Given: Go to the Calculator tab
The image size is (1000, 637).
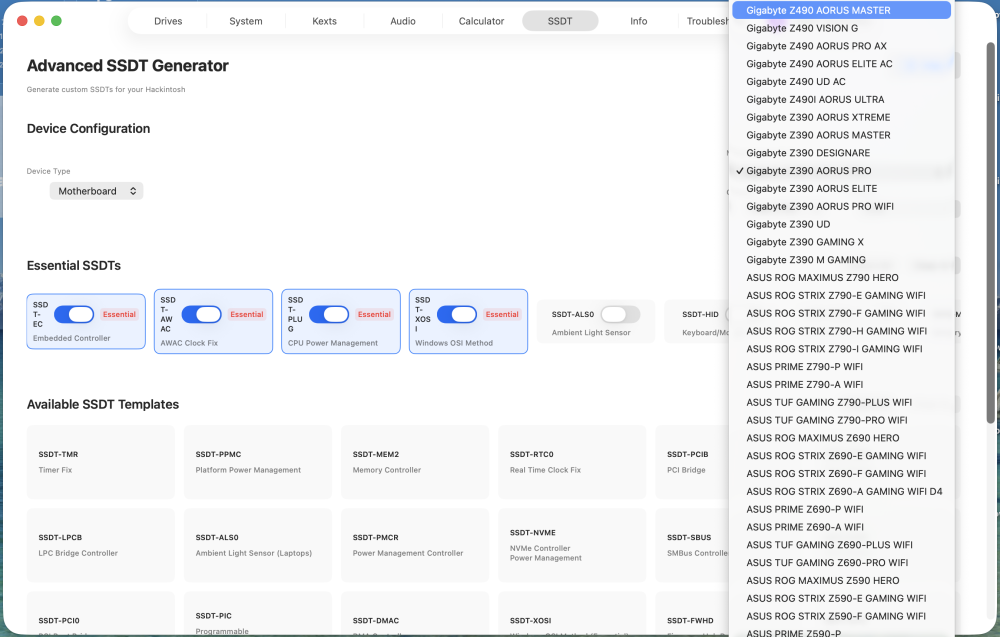Looking at the screenshot, I should pyautogui.click(x=481, y=21).
